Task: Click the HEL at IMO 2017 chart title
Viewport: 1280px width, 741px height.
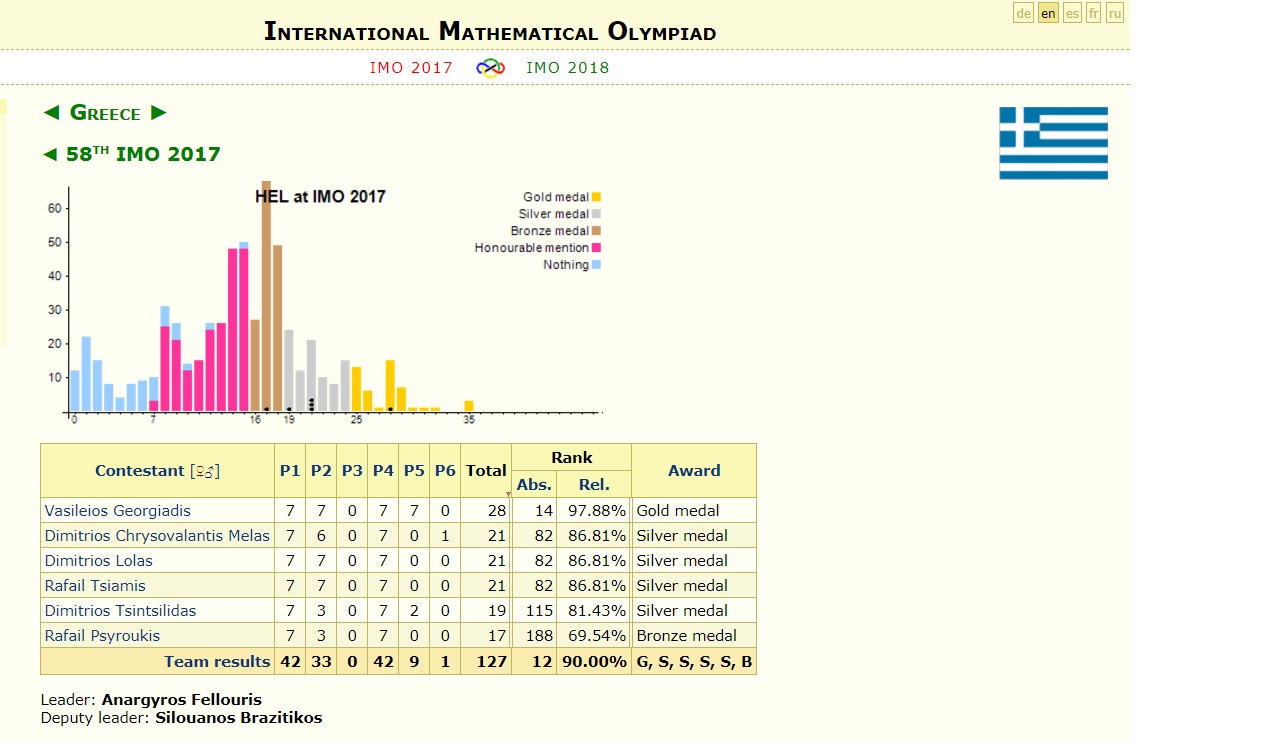Action: point(320,197)
